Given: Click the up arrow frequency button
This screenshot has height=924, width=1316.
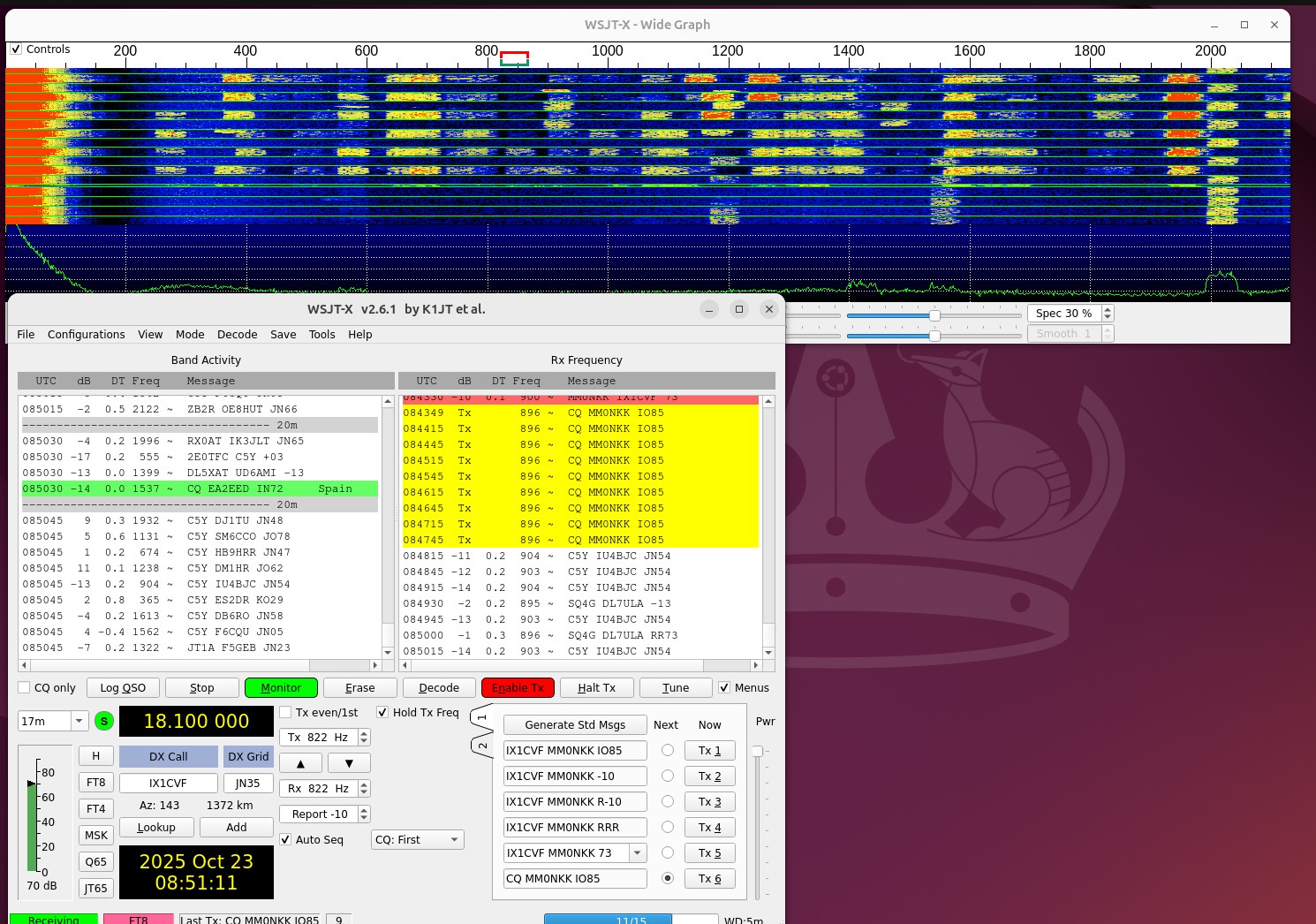Looking at the screenshot, I should click(x=301, y=763).
